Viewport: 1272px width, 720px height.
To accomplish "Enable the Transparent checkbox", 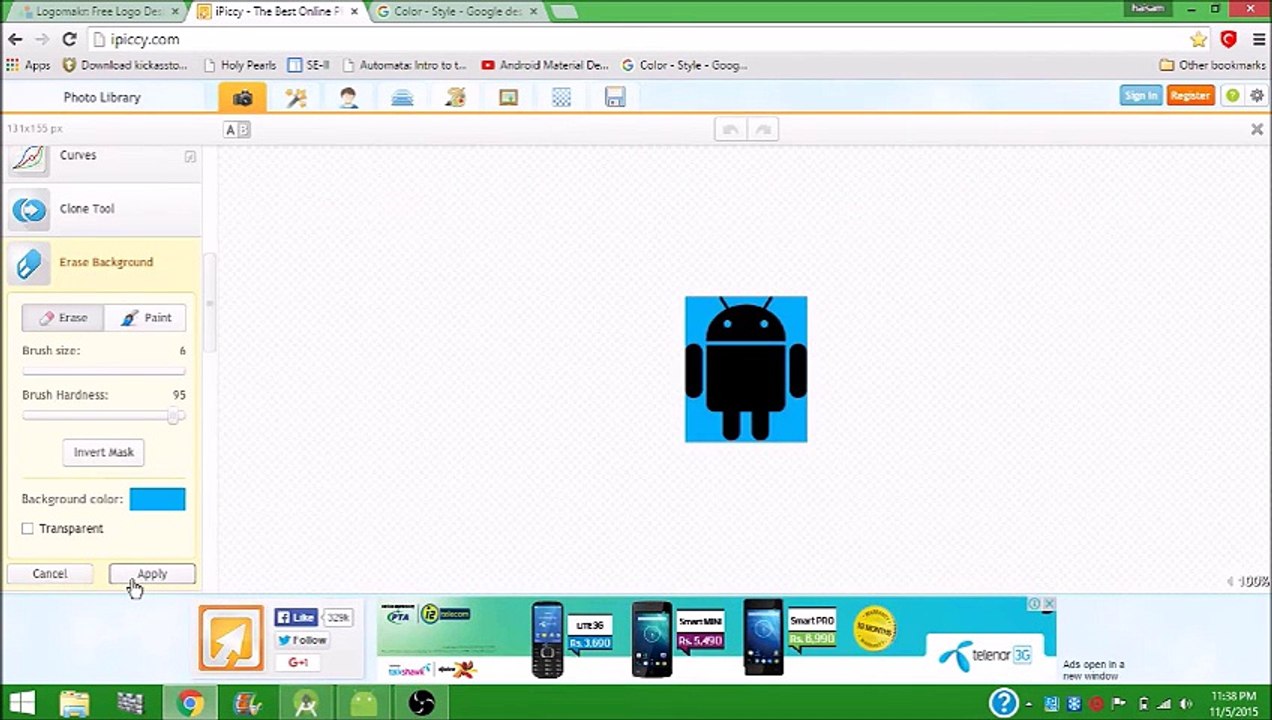I will (x=28, y=528).
